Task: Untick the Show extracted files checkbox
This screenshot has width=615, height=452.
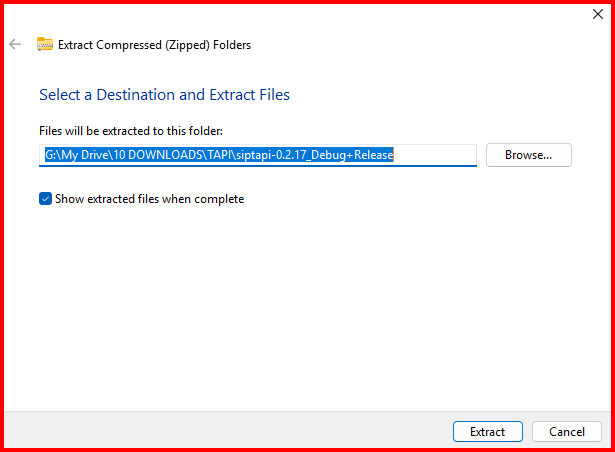Action: pyautogui.click(x=45, y=199)
